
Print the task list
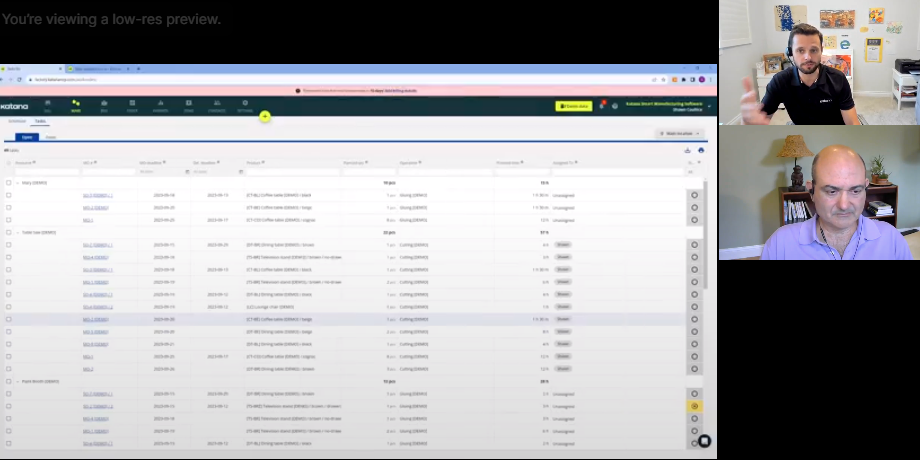(x=701, y=150)
